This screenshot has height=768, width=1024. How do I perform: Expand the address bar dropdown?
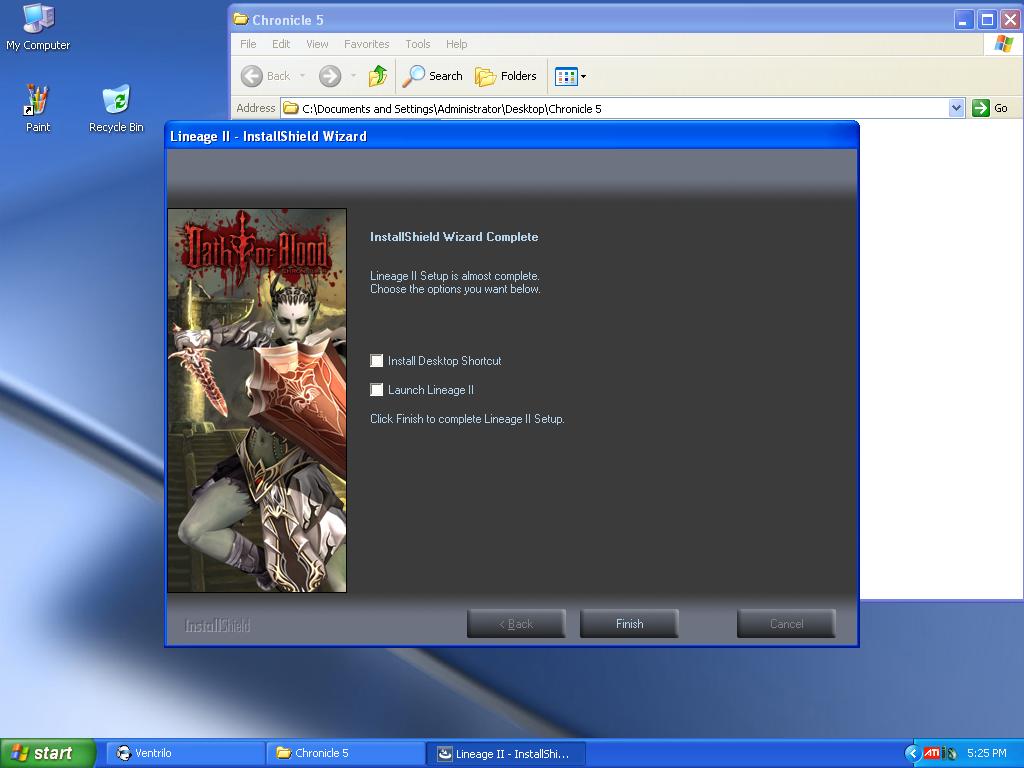956,108
